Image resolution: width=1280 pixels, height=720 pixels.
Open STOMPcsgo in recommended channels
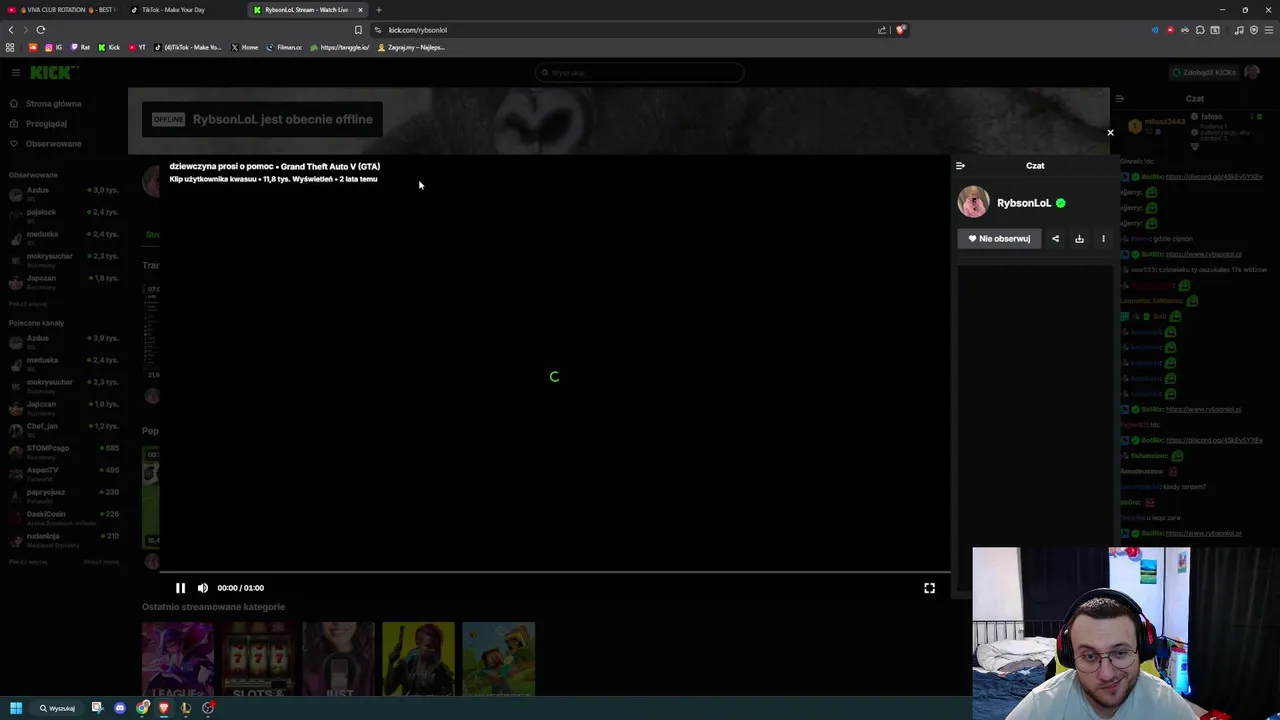[x=63, y=450]
